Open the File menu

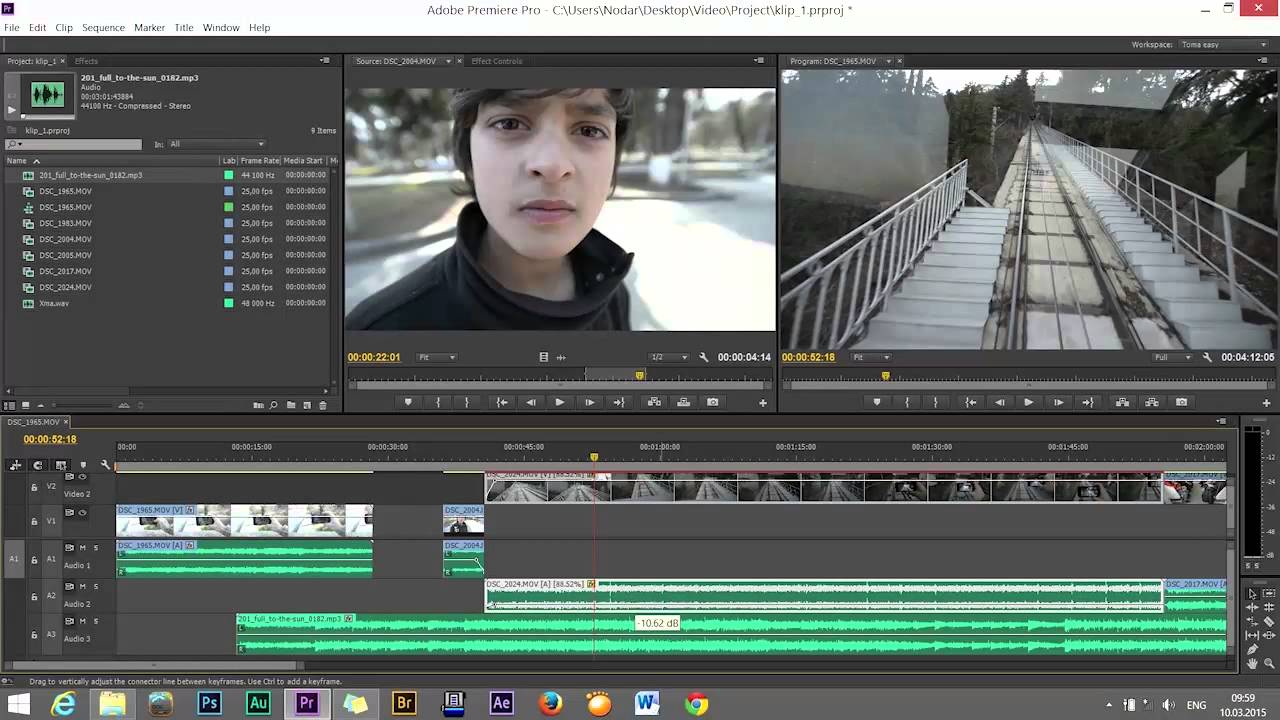[x=11, y=28]
